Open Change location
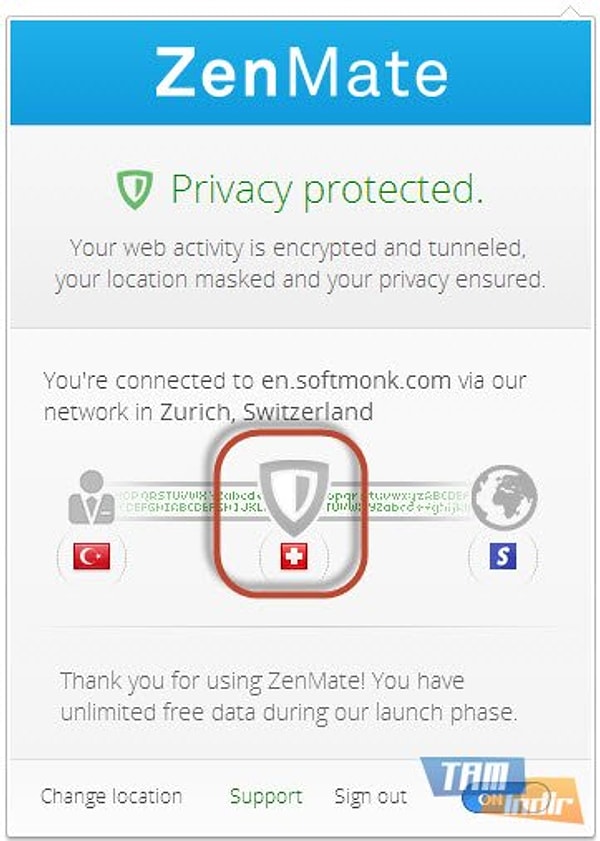This screenshot has width=600, height=841. pos(112,796)
